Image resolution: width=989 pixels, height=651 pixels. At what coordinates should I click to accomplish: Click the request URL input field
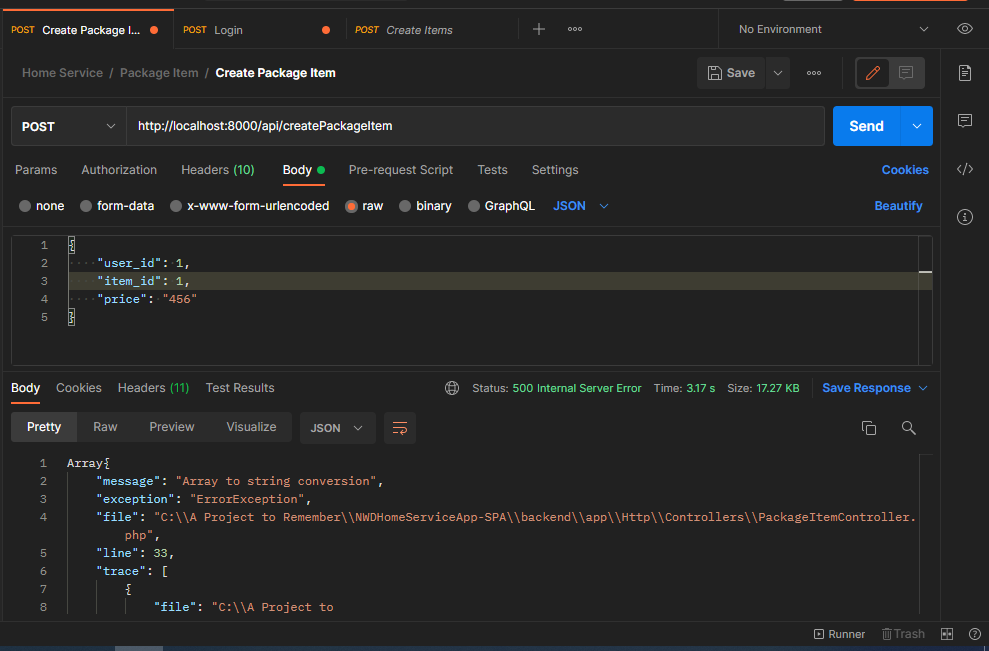(x=476, y=126)
